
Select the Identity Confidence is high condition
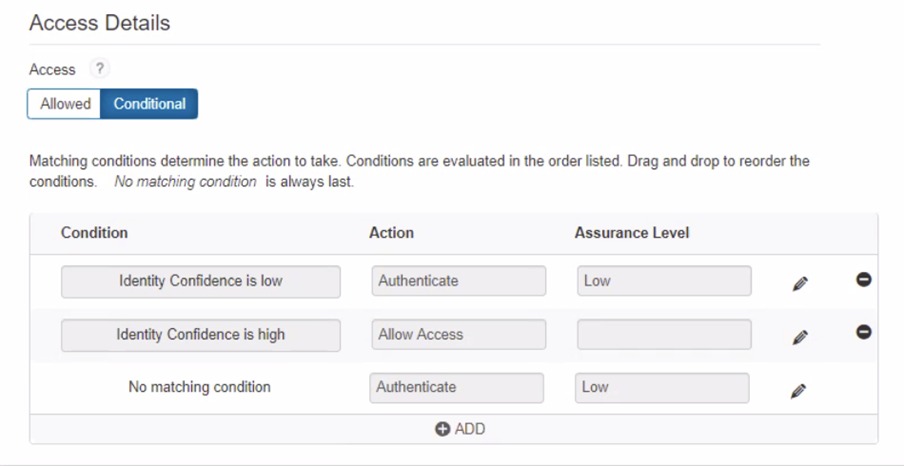tap(200, 335)
